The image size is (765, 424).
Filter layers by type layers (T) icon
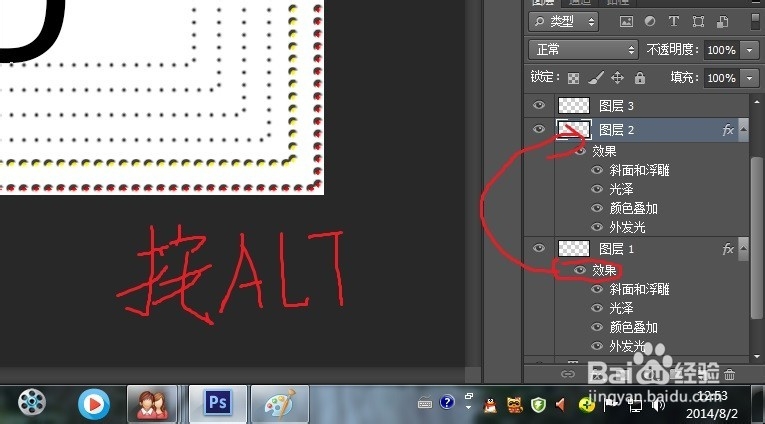click(x=674, y=21)
